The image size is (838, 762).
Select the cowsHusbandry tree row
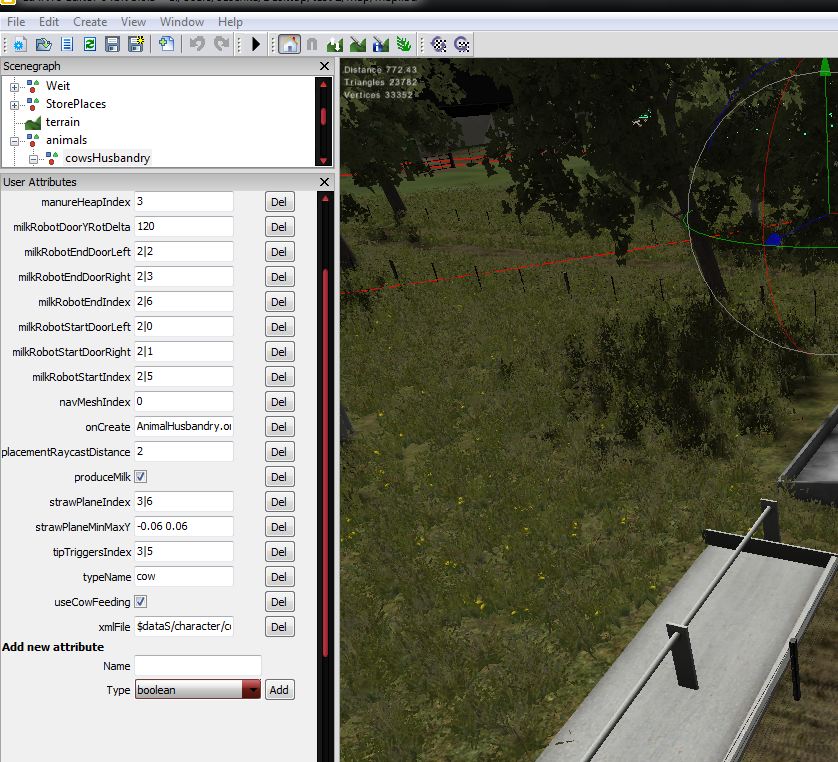pos(107,158)
